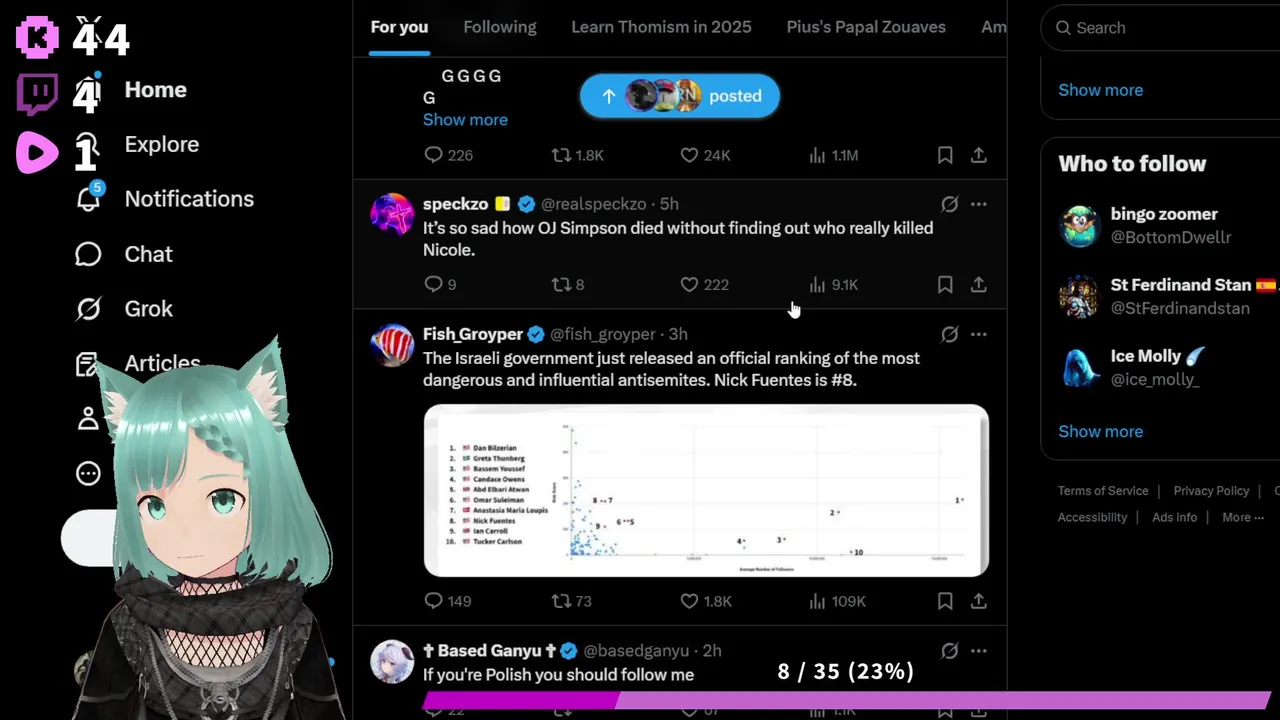
Task: Open more options on Fish_Groyper post
Action: point(979,334)
